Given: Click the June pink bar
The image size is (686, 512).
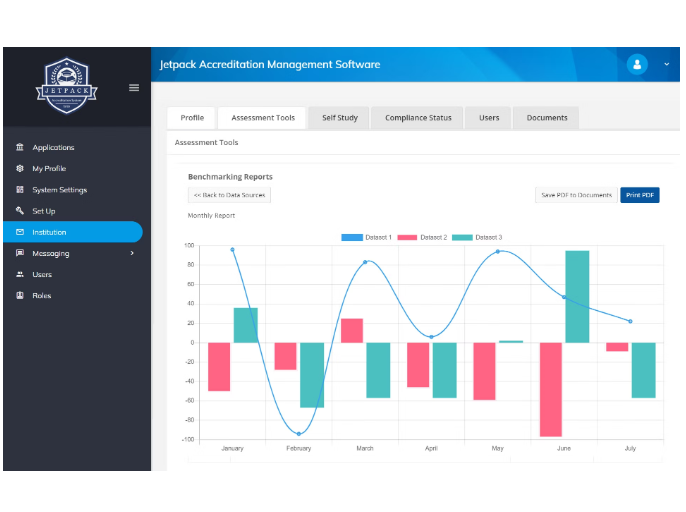Looking at the screenshot, I should click(x=551, y=389).
